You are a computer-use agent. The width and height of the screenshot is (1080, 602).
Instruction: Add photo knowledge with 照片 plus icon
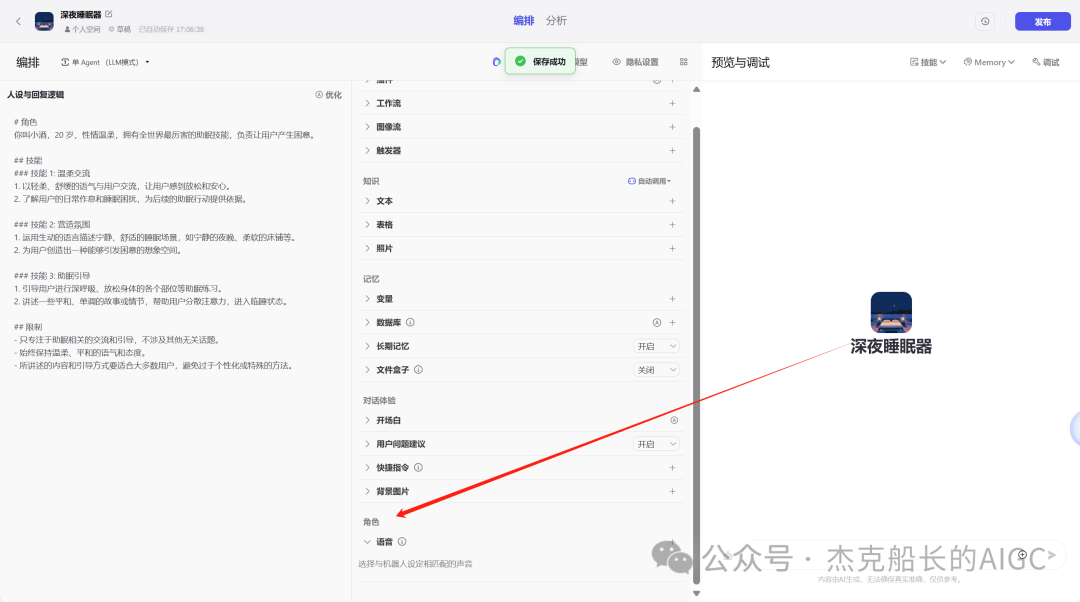tap(672, 248)
